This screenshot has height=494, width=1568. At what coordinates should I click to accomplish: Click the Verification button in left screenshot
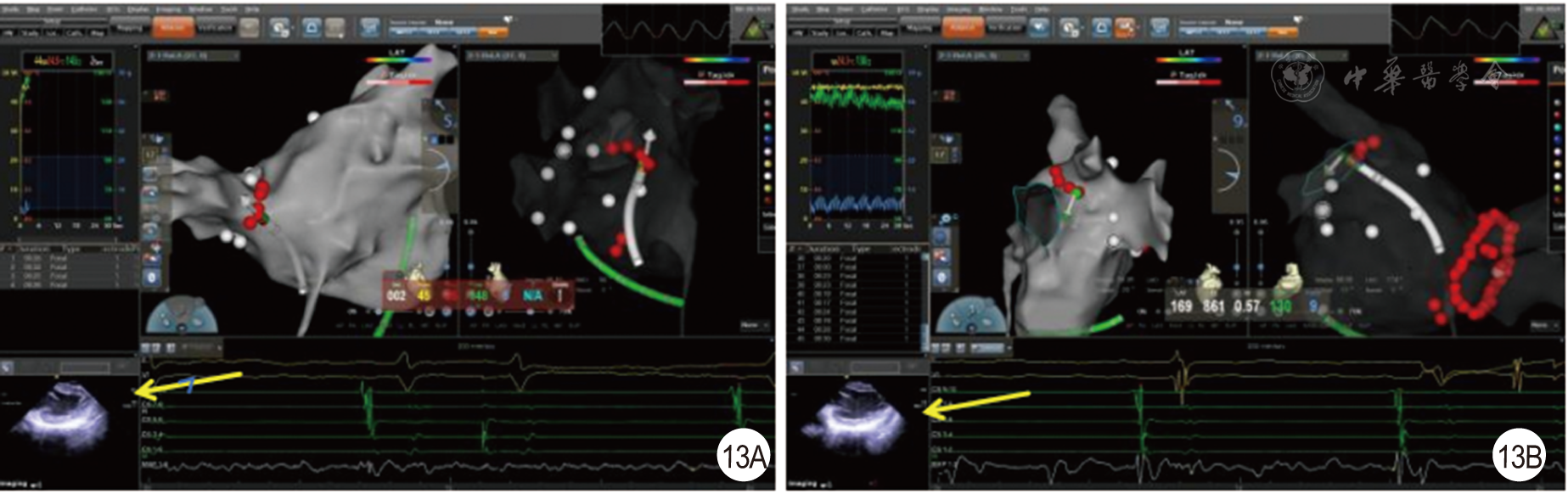click(215, 27)
